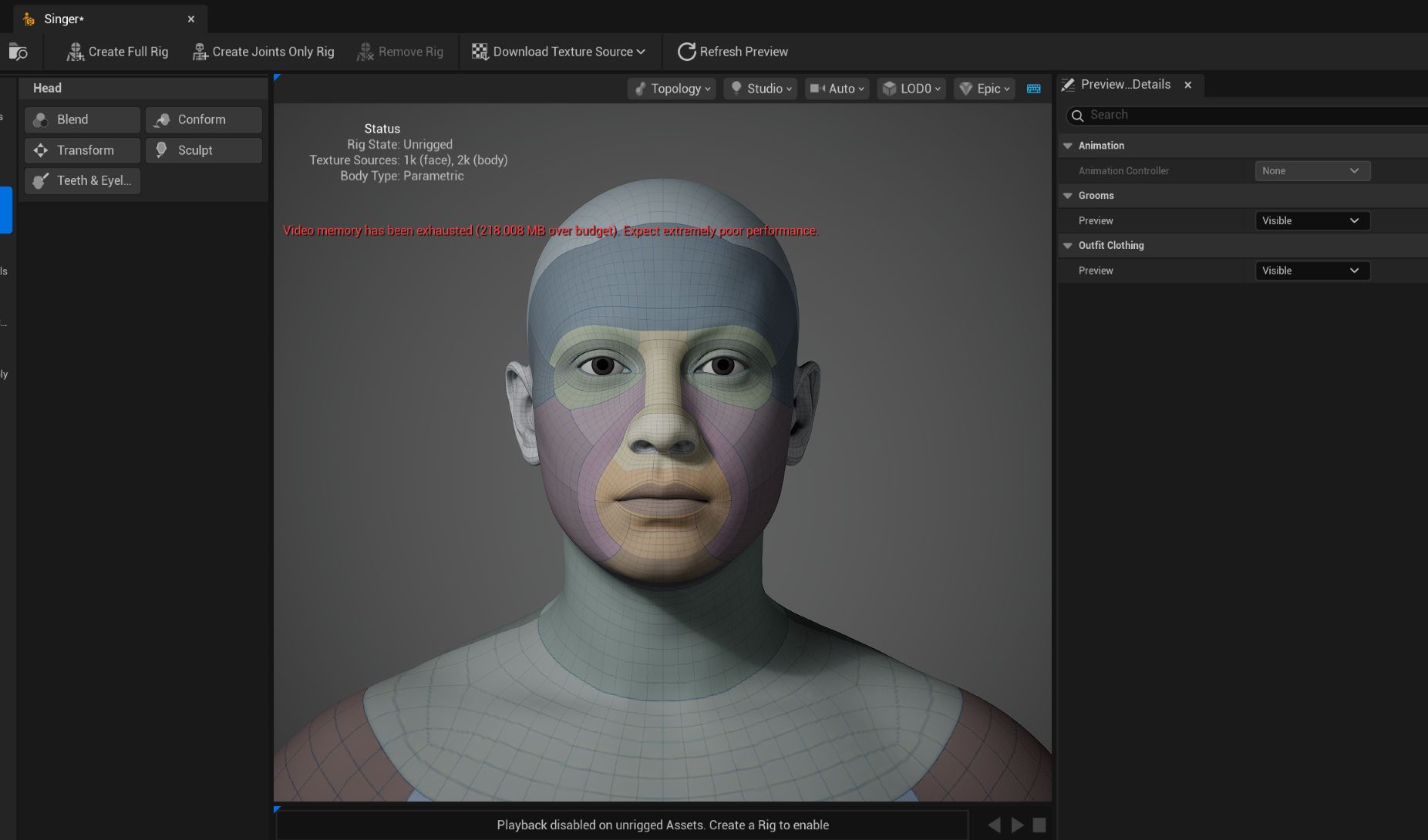Select the Preview Details tab
The width and height of the screenshot is (1428, 840).
click(1125, 85)
